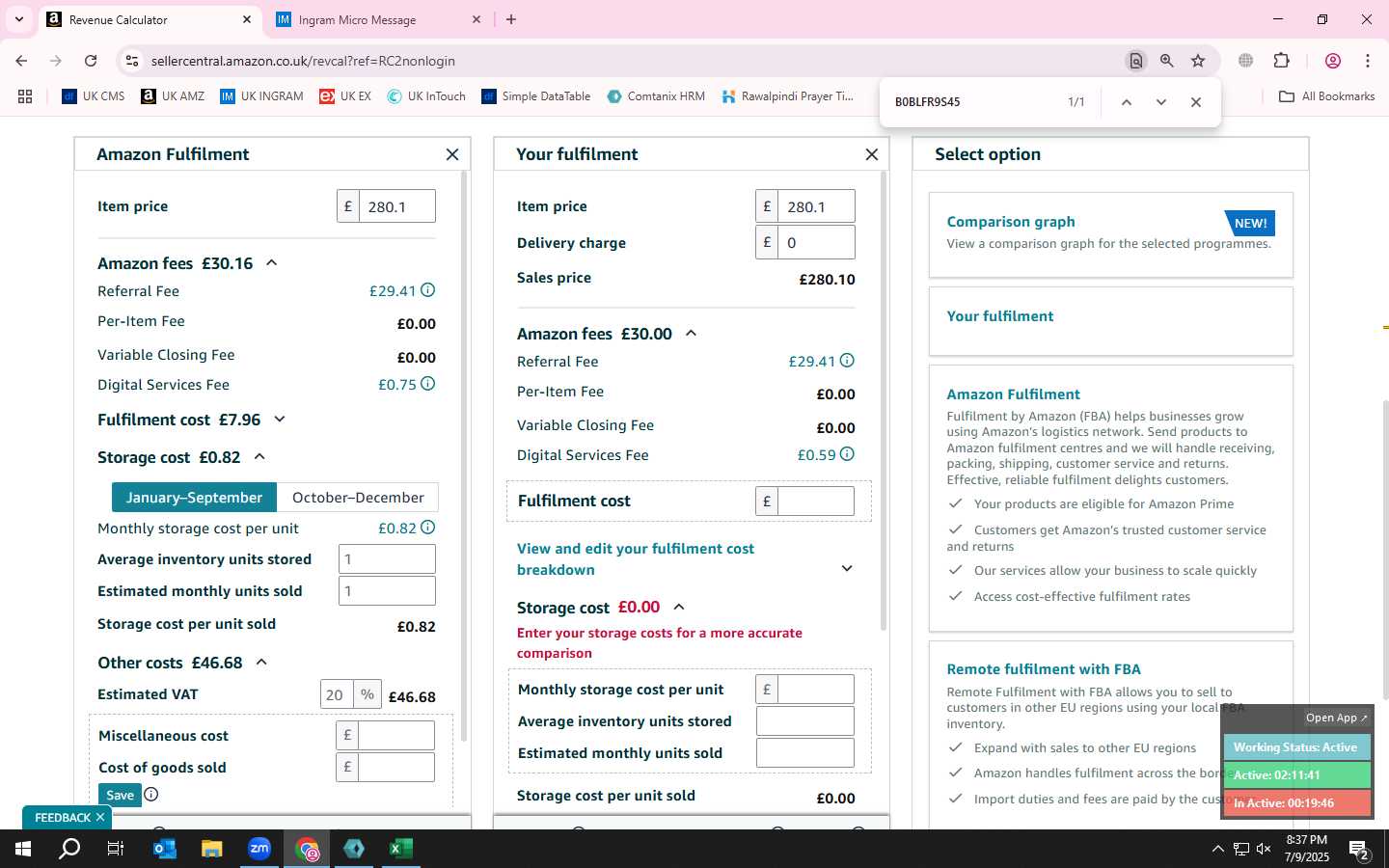
Task: Select the October–December storage period
Action: click(358, 498)
